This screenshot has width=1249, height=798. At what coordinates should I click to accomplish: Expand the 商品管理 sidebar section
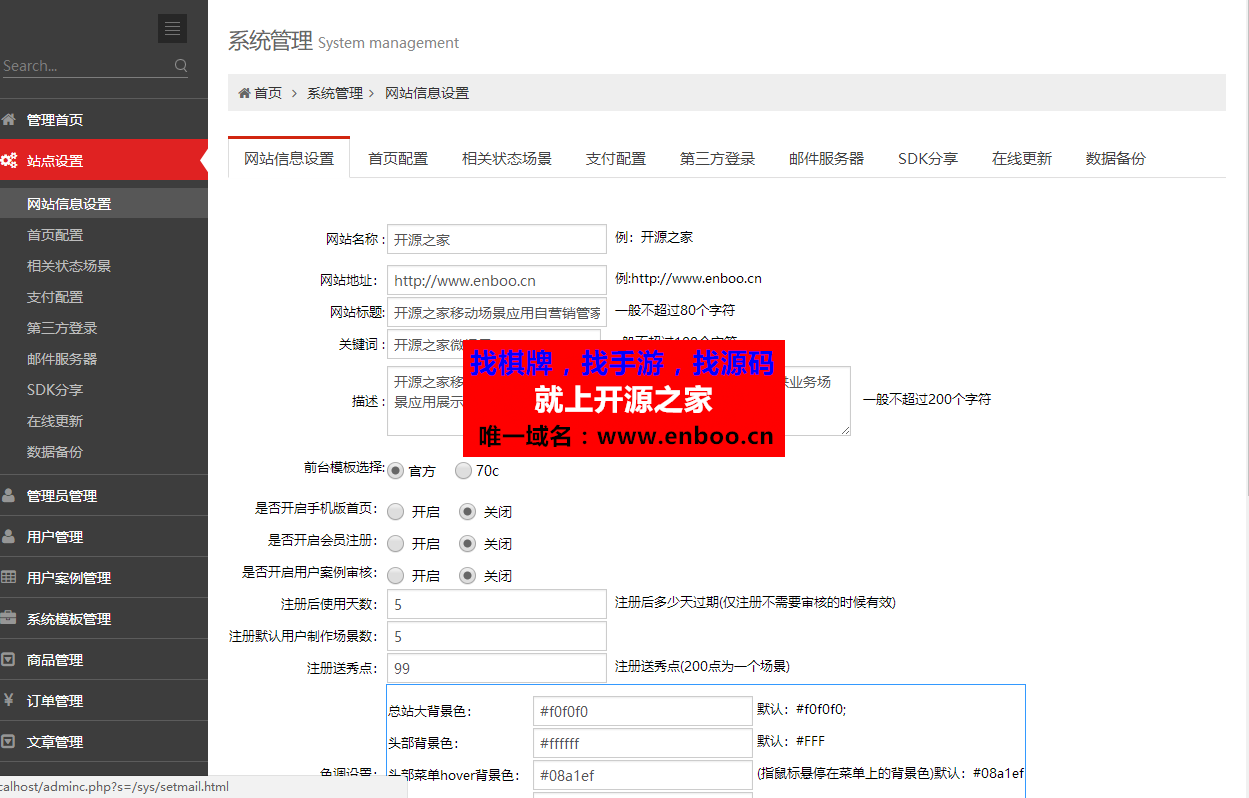(104, 659)
